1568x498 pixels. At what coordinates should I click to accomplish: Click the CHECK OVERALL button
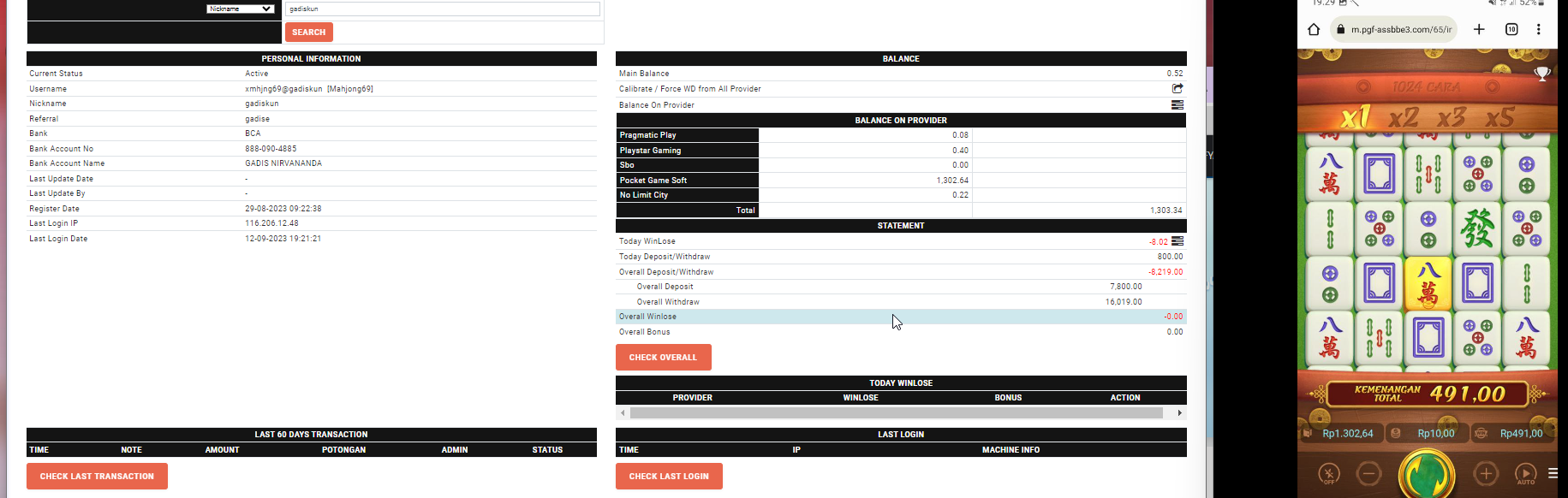pyautogui.click(x=663, y=357)
